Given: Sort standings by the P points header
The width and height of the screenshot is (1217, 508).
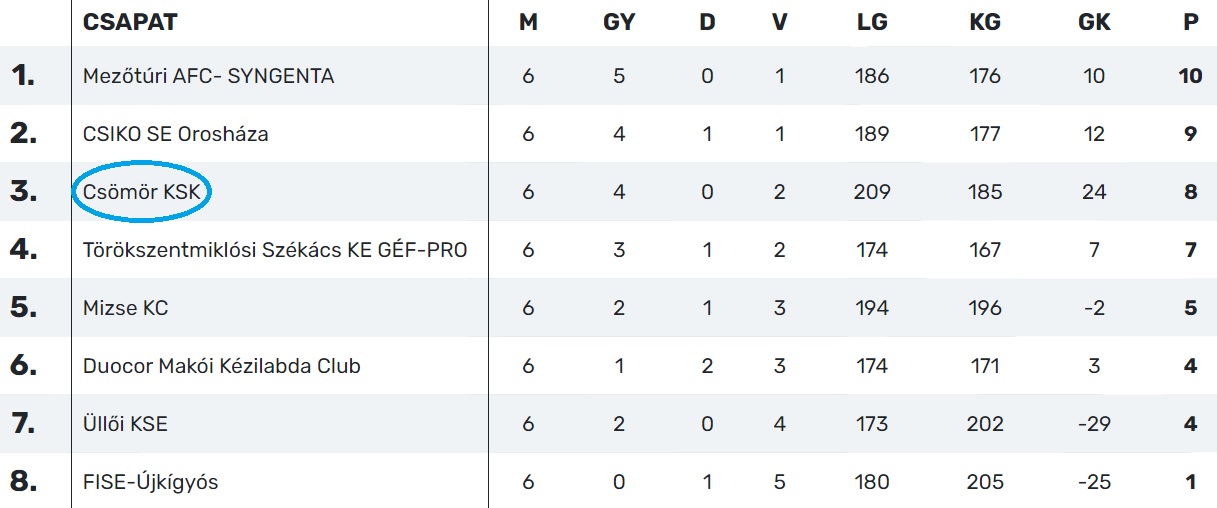Looking at the screenshot, I should pyautogui.click(x=1190, y=22).
